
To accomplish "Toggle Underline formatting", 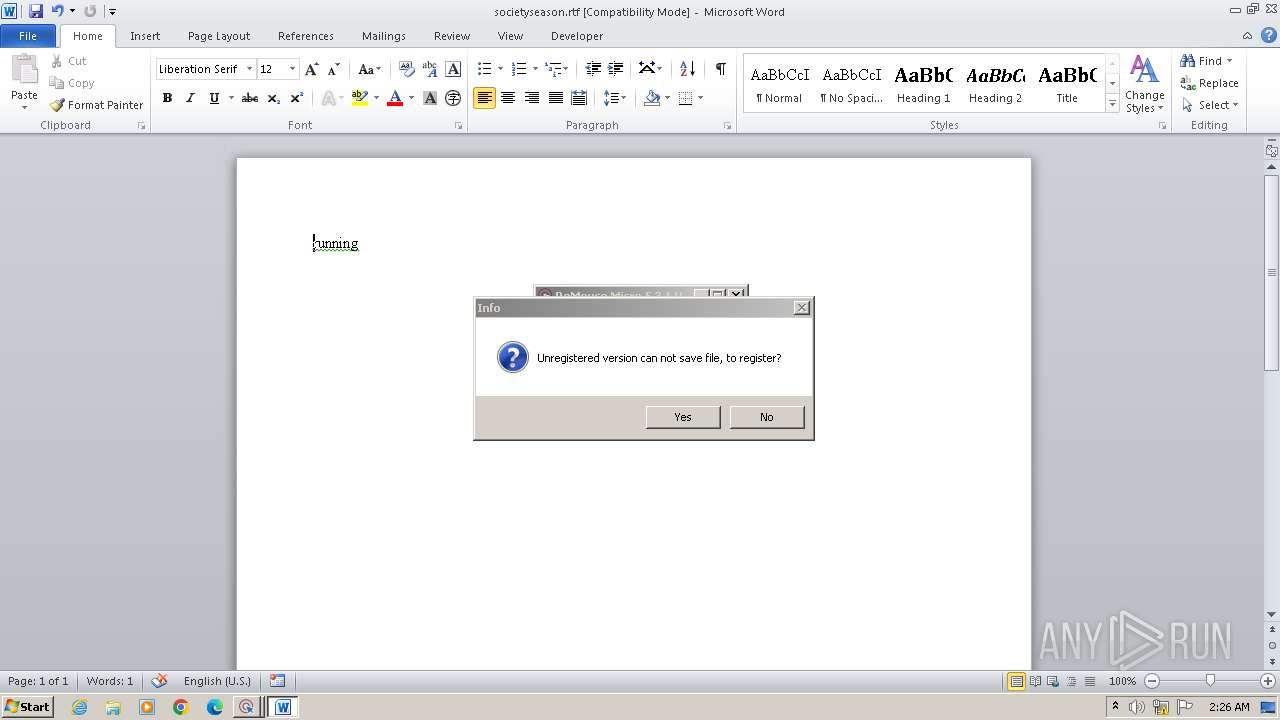I will pos(214,98).
